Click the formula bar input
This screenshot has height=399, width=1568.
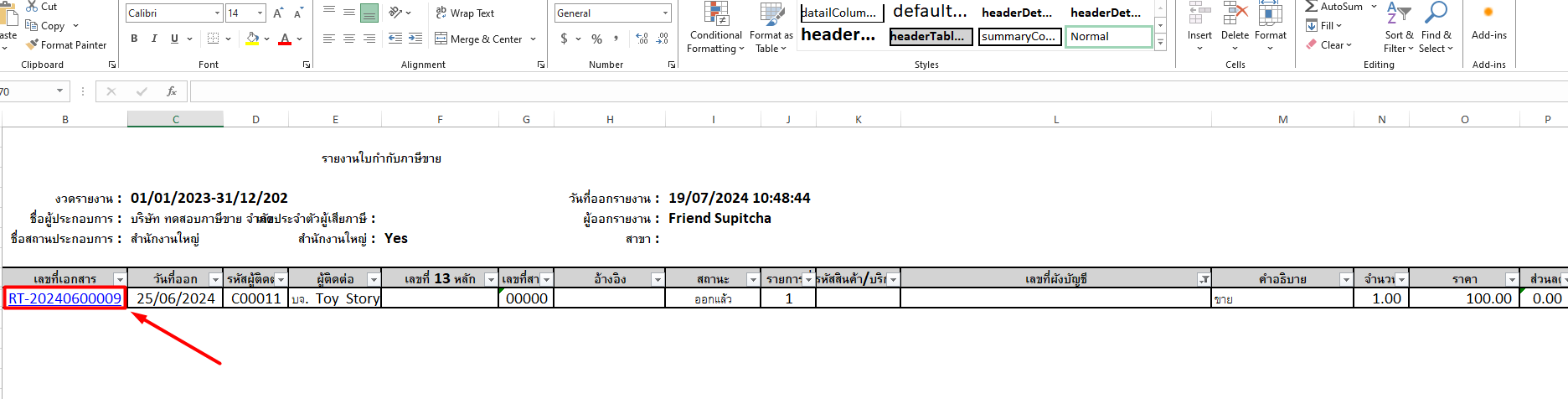pyautogui.click(x=879, y=91)
